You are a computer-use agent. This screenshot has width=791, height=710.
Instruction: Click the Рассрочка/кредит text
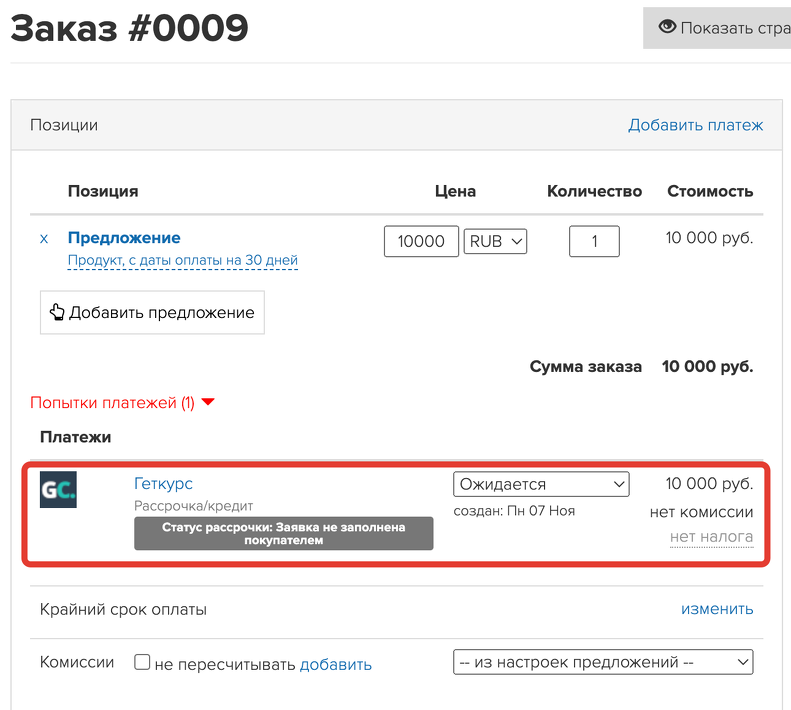(x=194, y=506)
